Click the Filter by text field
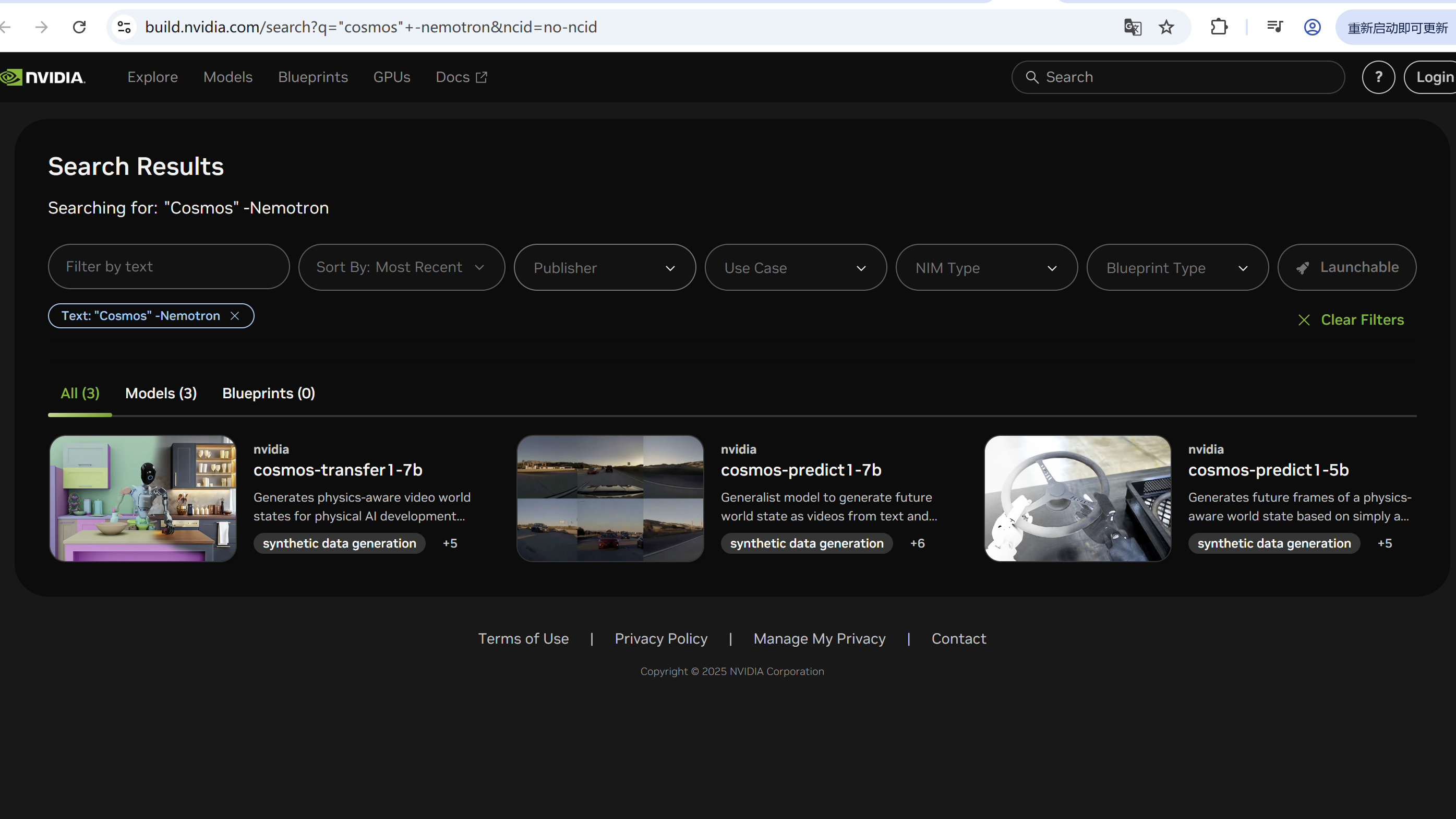Screen dimensions: 1456x819 [x=169, y=267]
